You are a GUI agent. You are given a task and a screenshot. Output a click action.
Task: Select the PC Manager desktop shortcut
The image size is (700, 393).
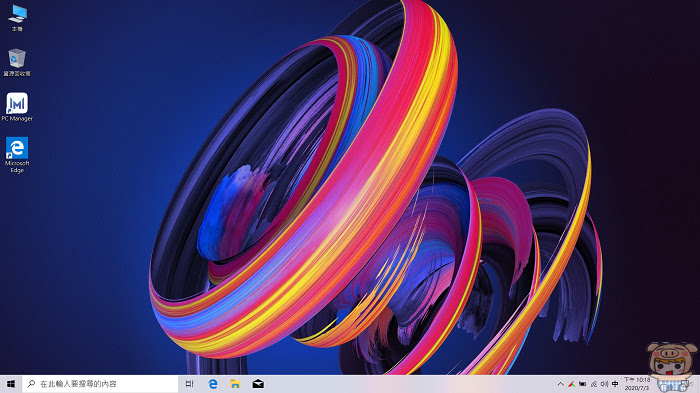pos(17,107)
